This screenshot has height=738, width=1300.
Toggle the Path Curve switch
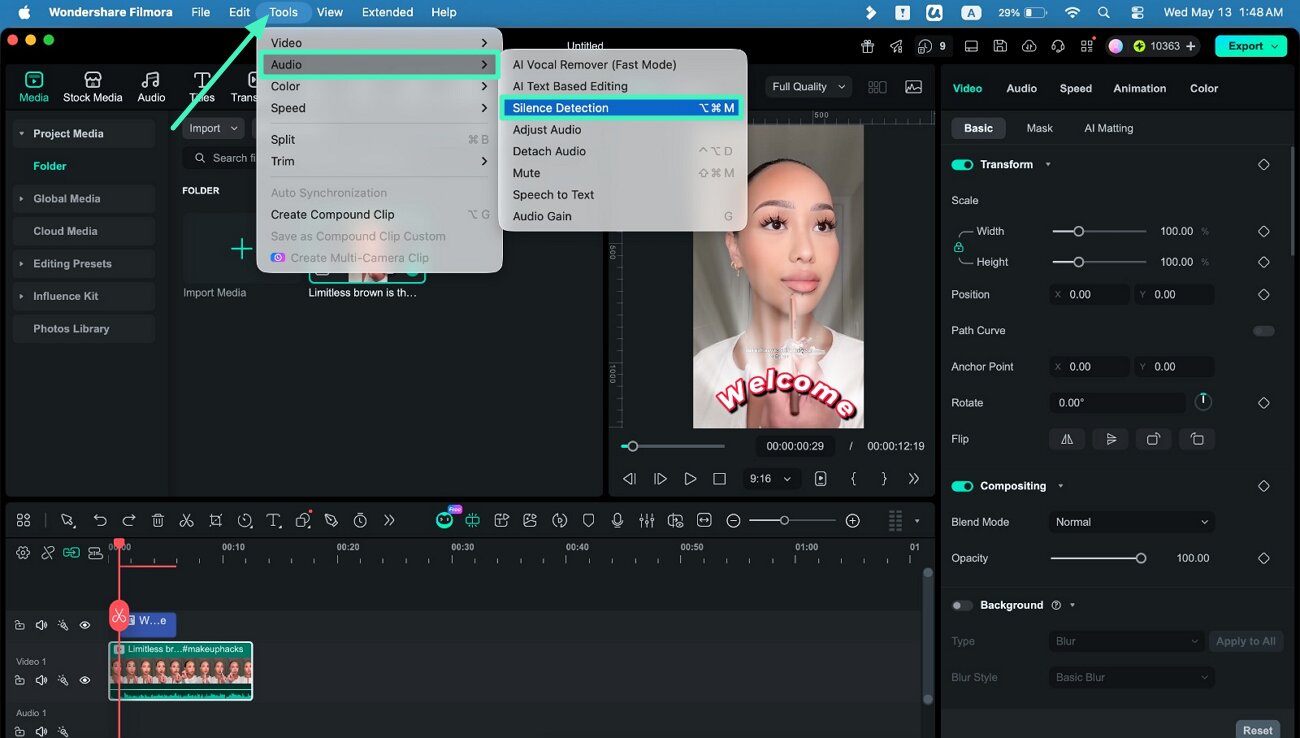click(x=1264, y=330)
